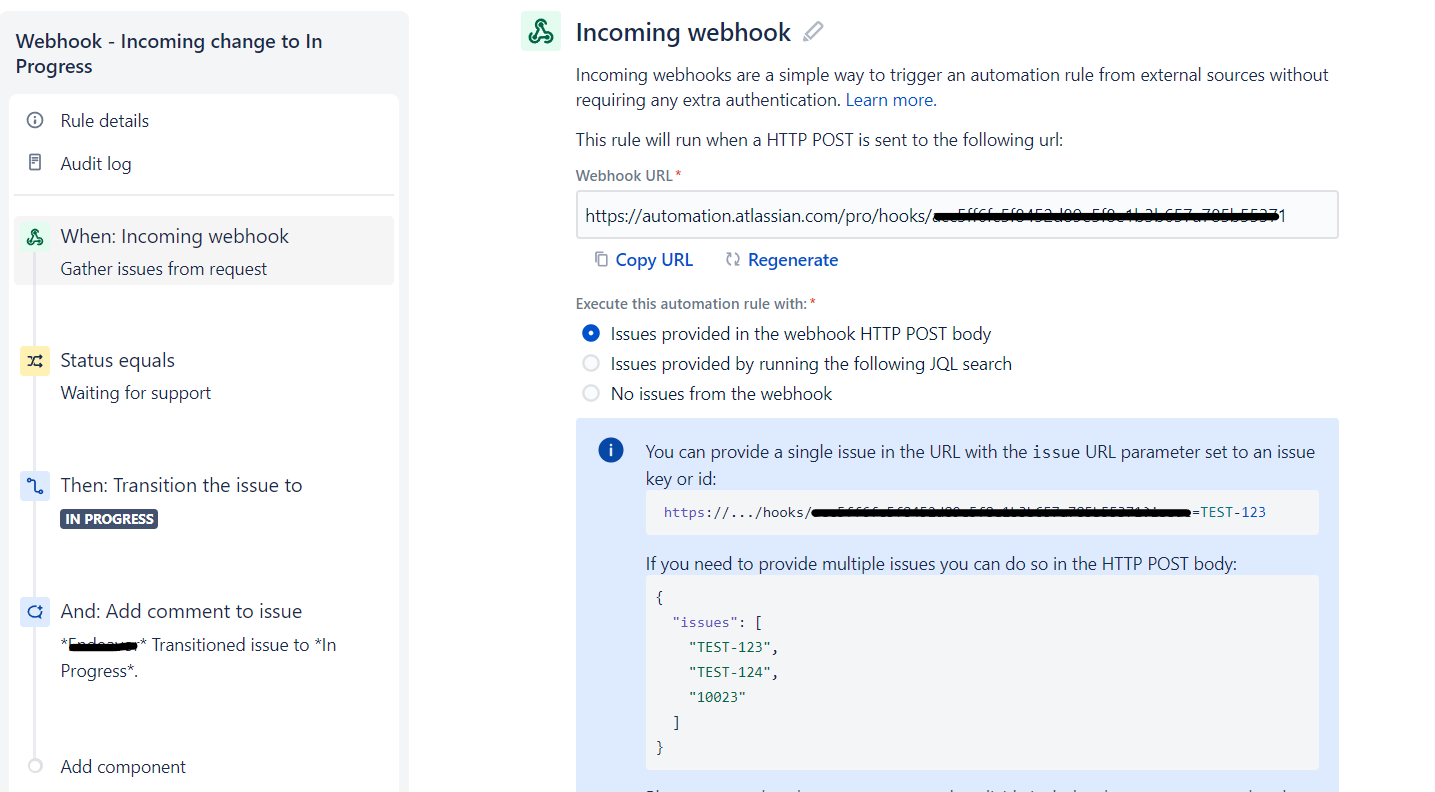Select No issues from the webhook option
This screenshot has height=792, width=1435.
click(591, 393)
